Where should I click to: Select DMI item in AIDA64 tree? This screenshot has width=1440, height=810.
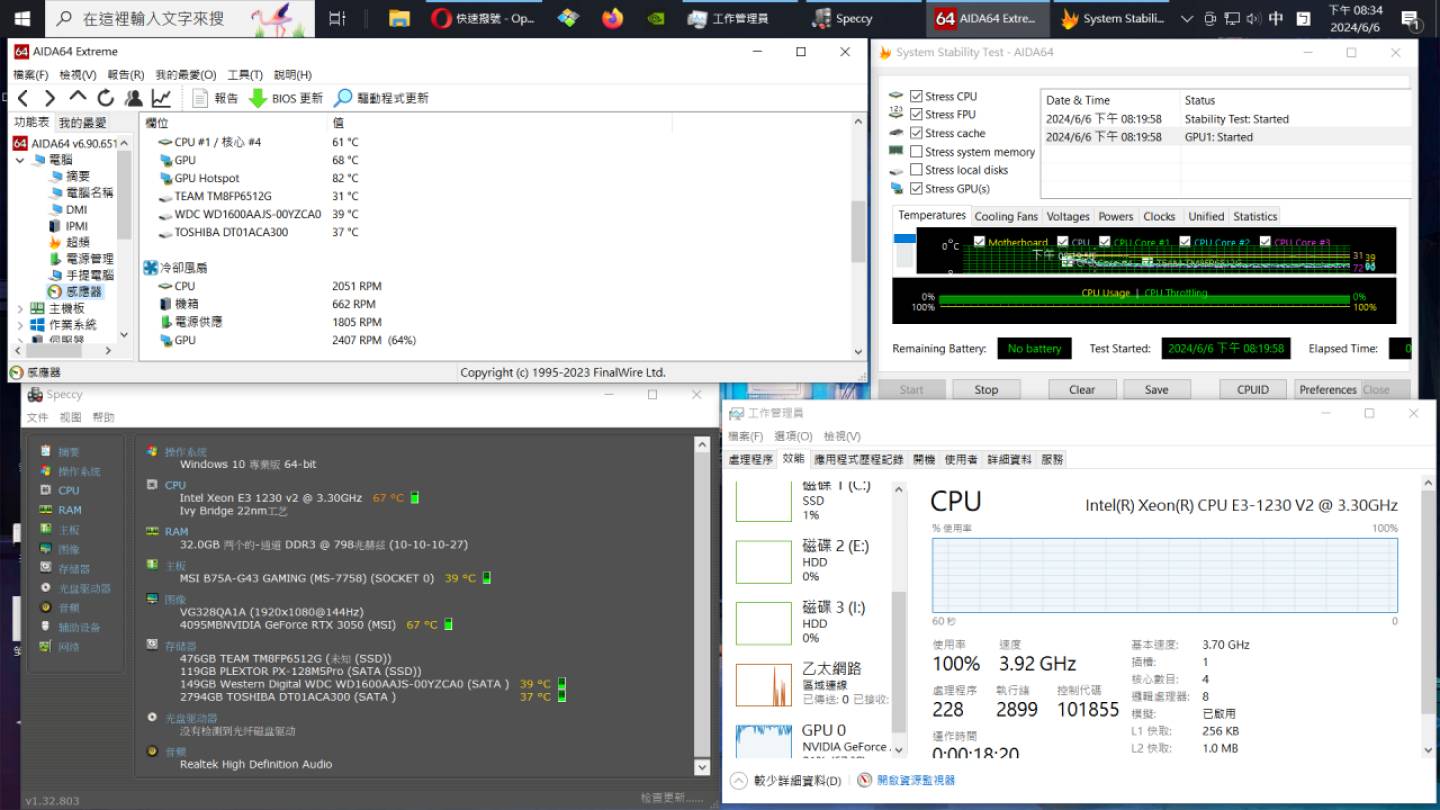click(x=69, y=210)
